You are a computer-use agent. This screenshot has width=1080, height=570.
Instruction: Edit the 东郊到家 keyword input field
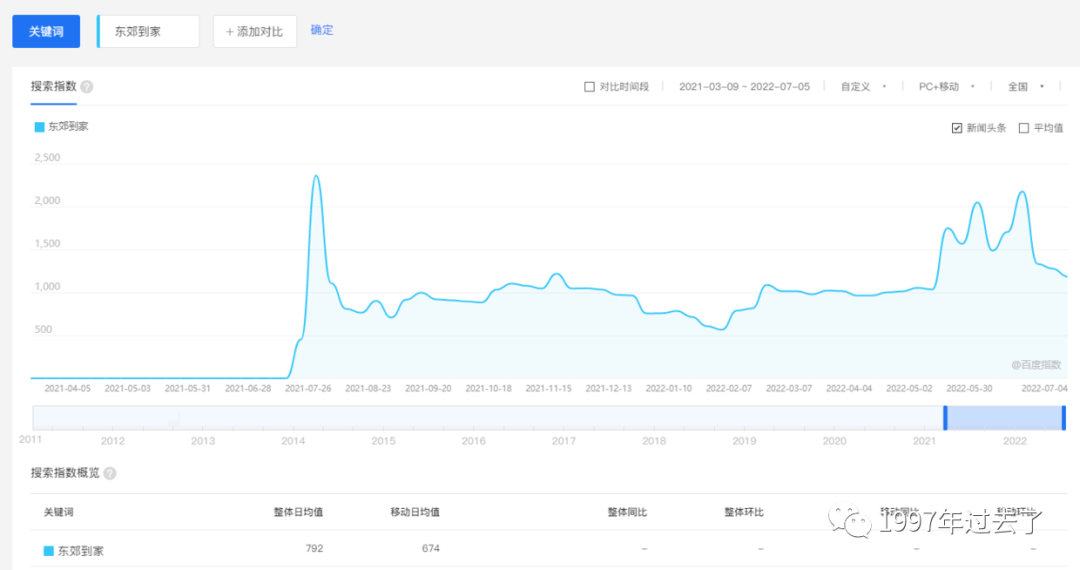(x=148, y=32)
